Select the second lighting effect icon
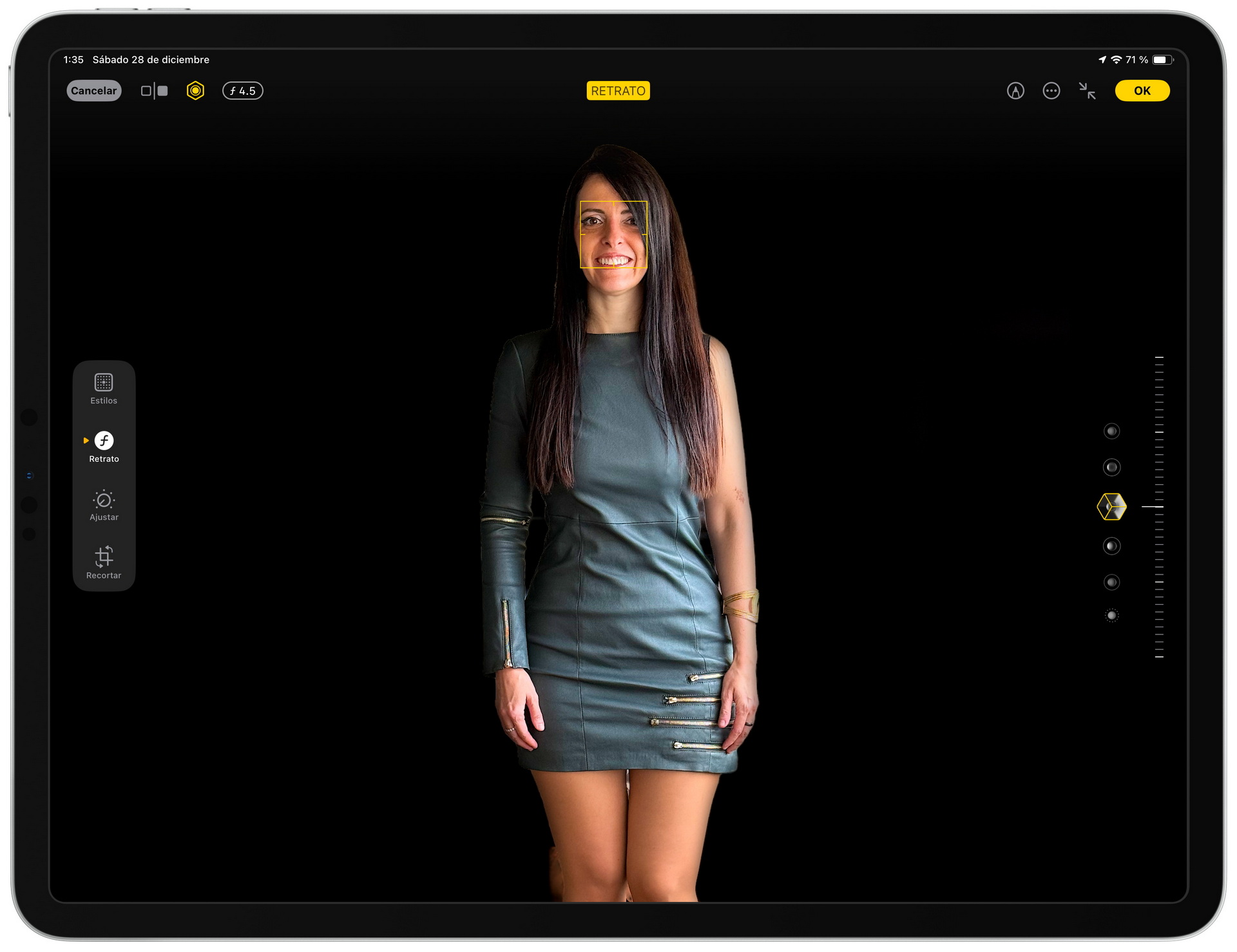 coord(1111,467)
